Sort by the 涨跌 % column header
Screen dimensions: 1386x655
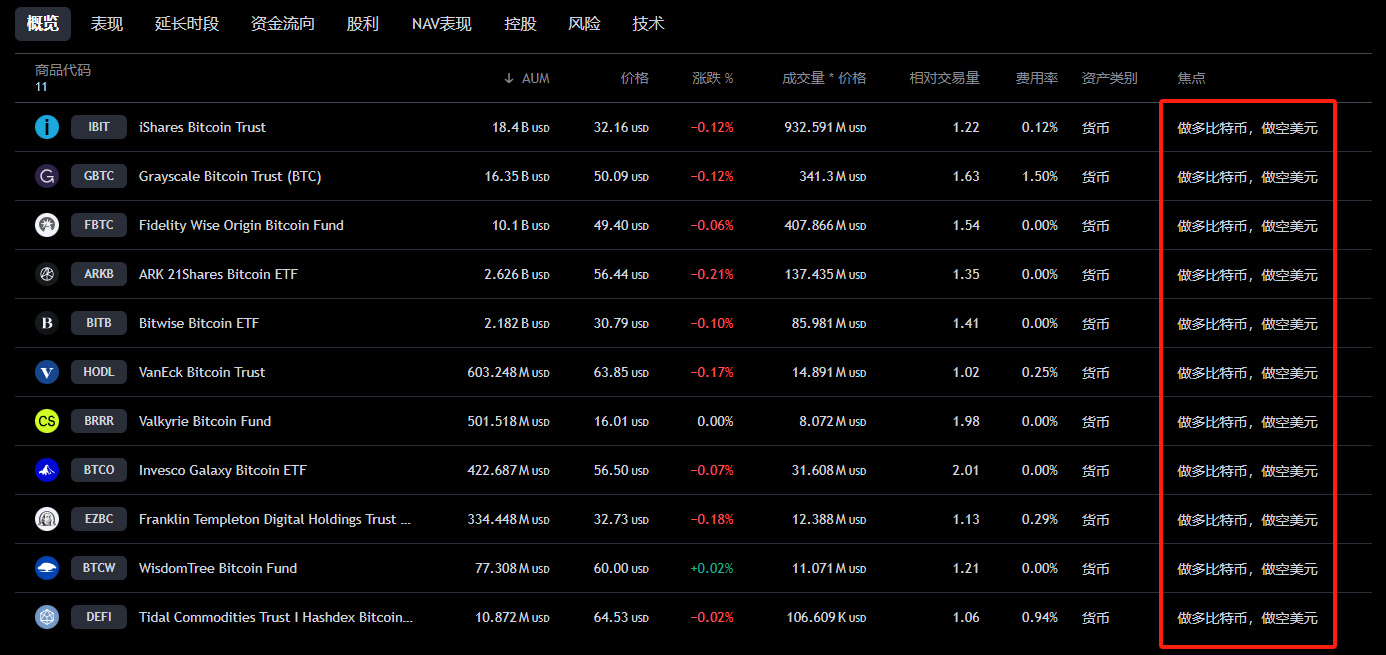pyautogui.click(x=713, y=78)
